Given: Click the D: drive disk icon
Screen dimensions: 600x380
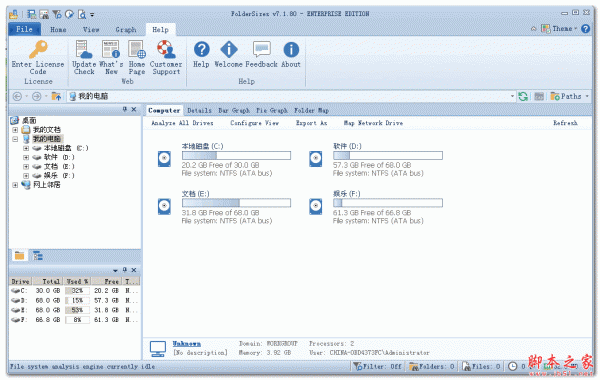Looking at the screenshot, I should pos(316,158).
